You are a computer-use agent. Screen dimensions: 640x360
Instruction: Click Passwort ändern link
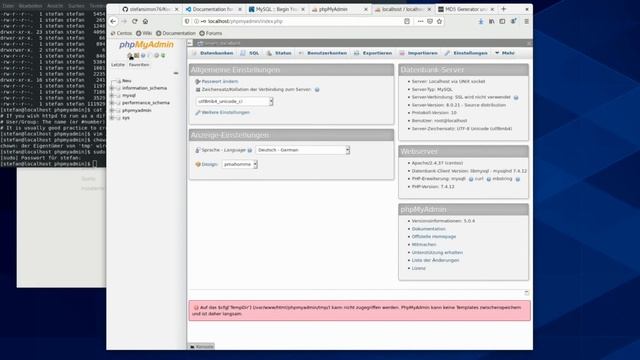[220, 82]
